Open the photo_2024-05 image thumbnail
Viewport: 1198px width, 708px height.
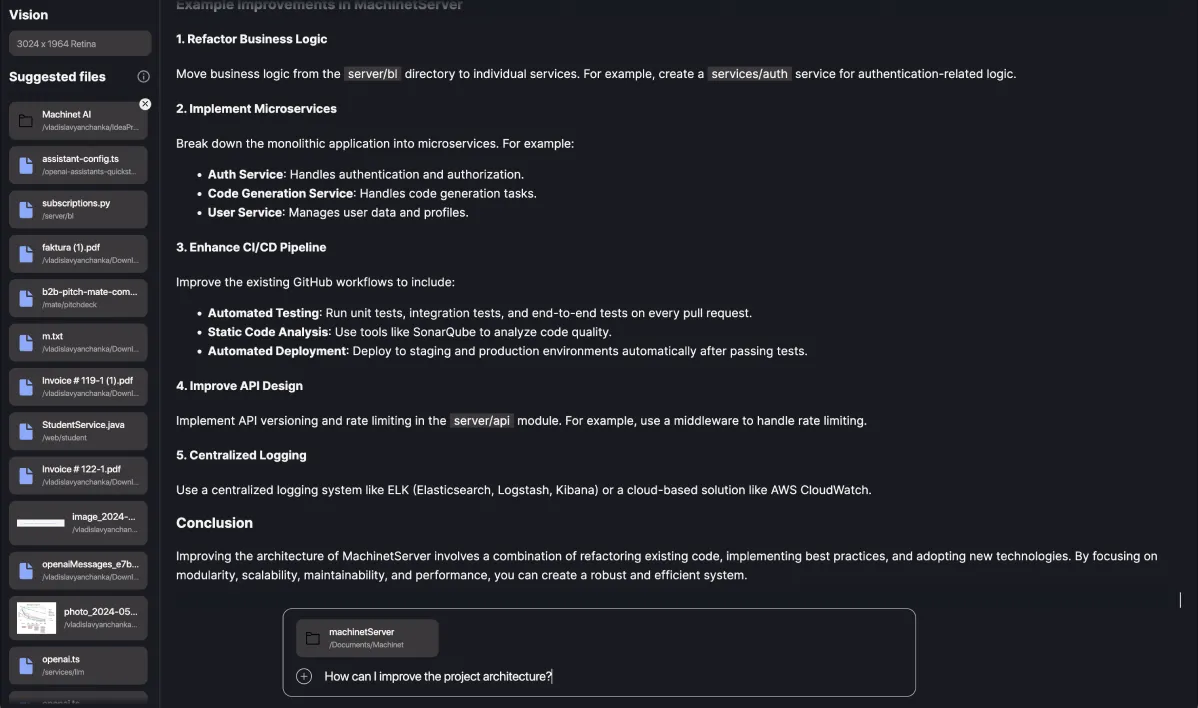[36, 619]
